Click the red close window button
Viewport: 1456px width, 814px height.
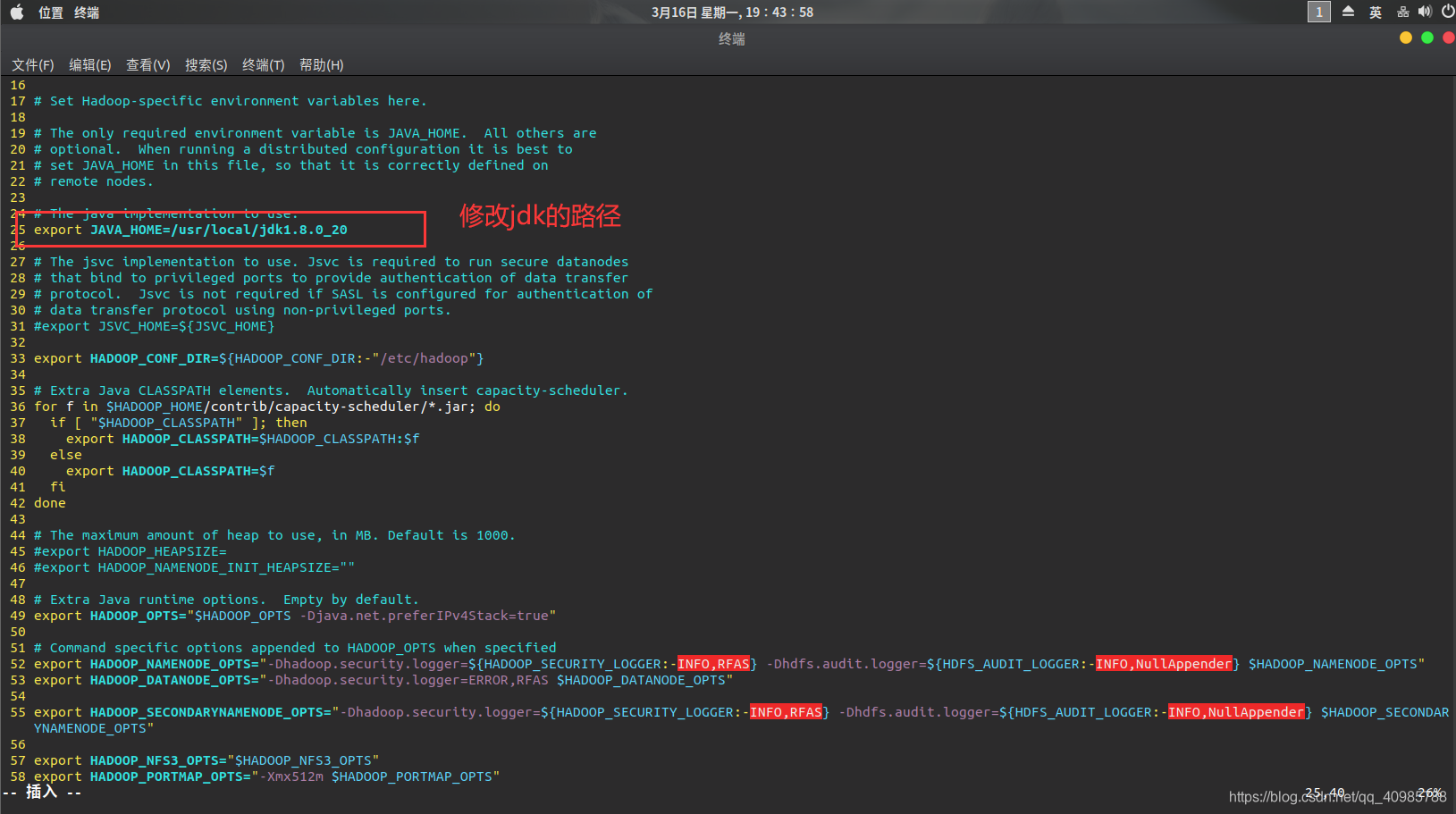[1449, 38]
